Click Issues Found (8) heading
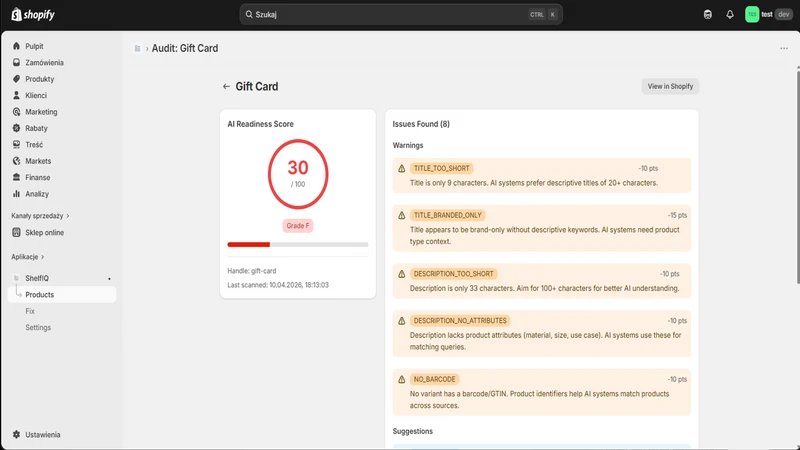This screenshot has height=450, width=800. point(421,124)
